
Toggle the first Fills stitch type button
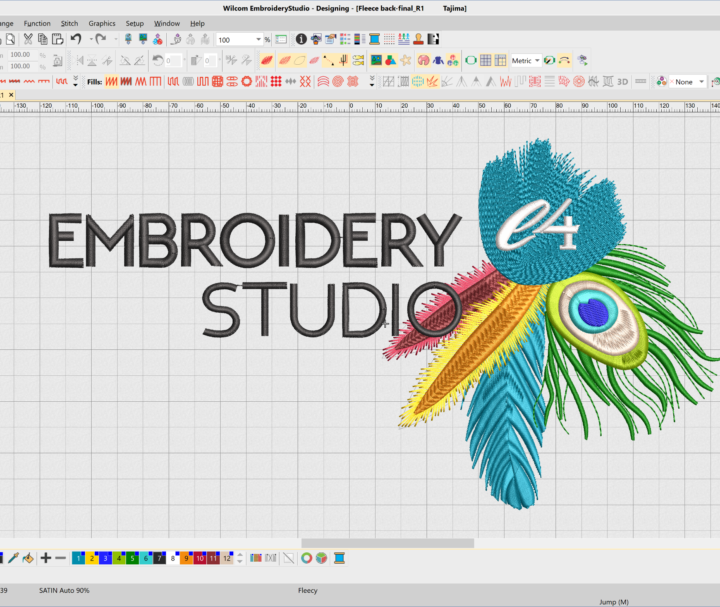click(x=112, y=81)
